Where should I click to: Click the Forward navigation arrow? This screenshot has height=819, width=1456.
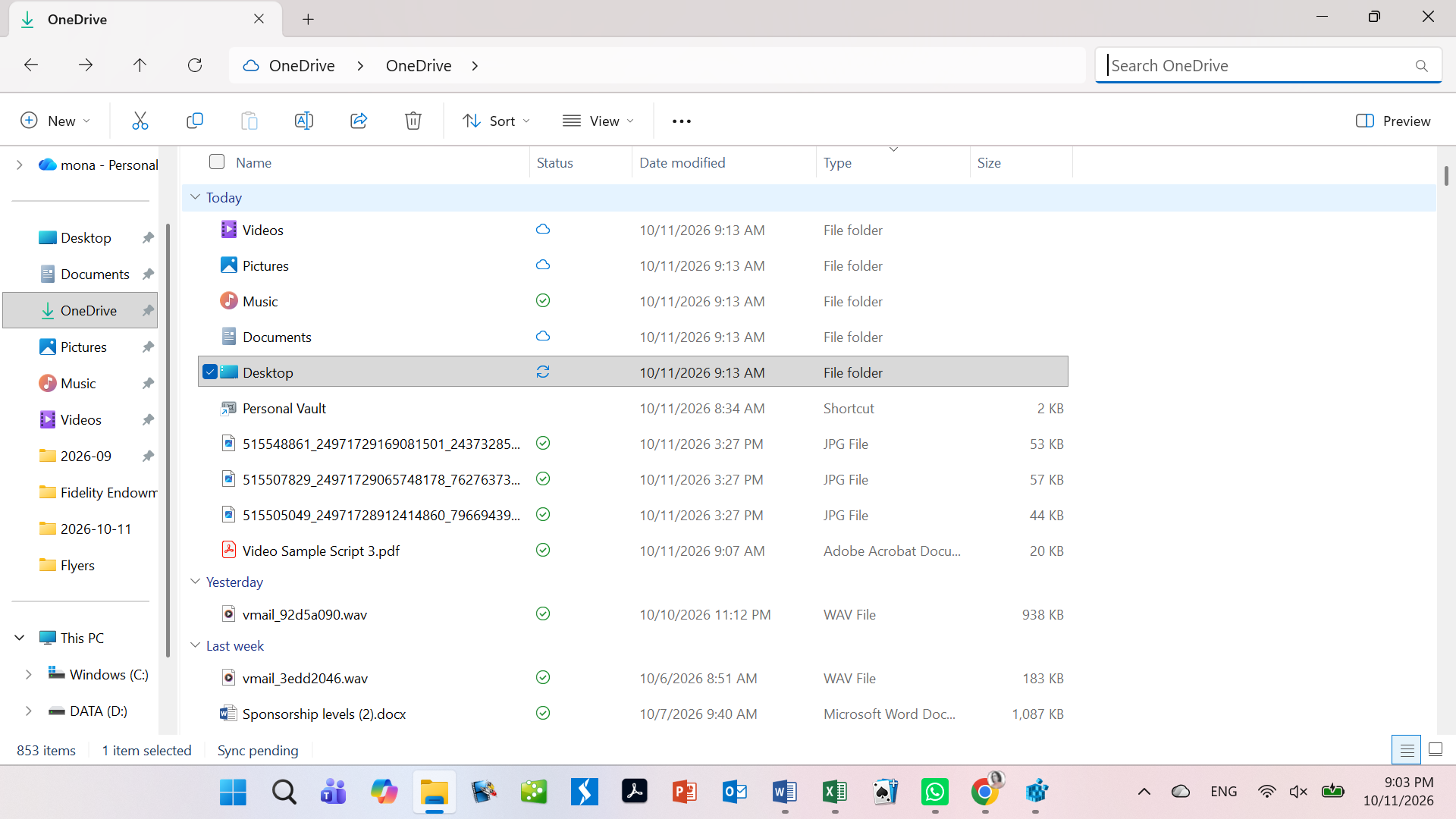click(86, 65)
